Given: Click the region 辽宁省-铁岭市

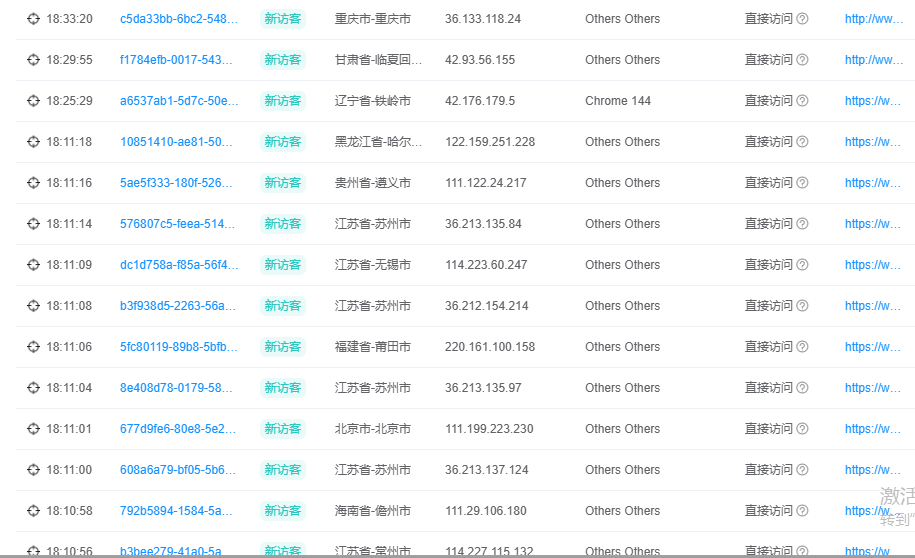Looking at the screenshot, I should click(372, 100).
